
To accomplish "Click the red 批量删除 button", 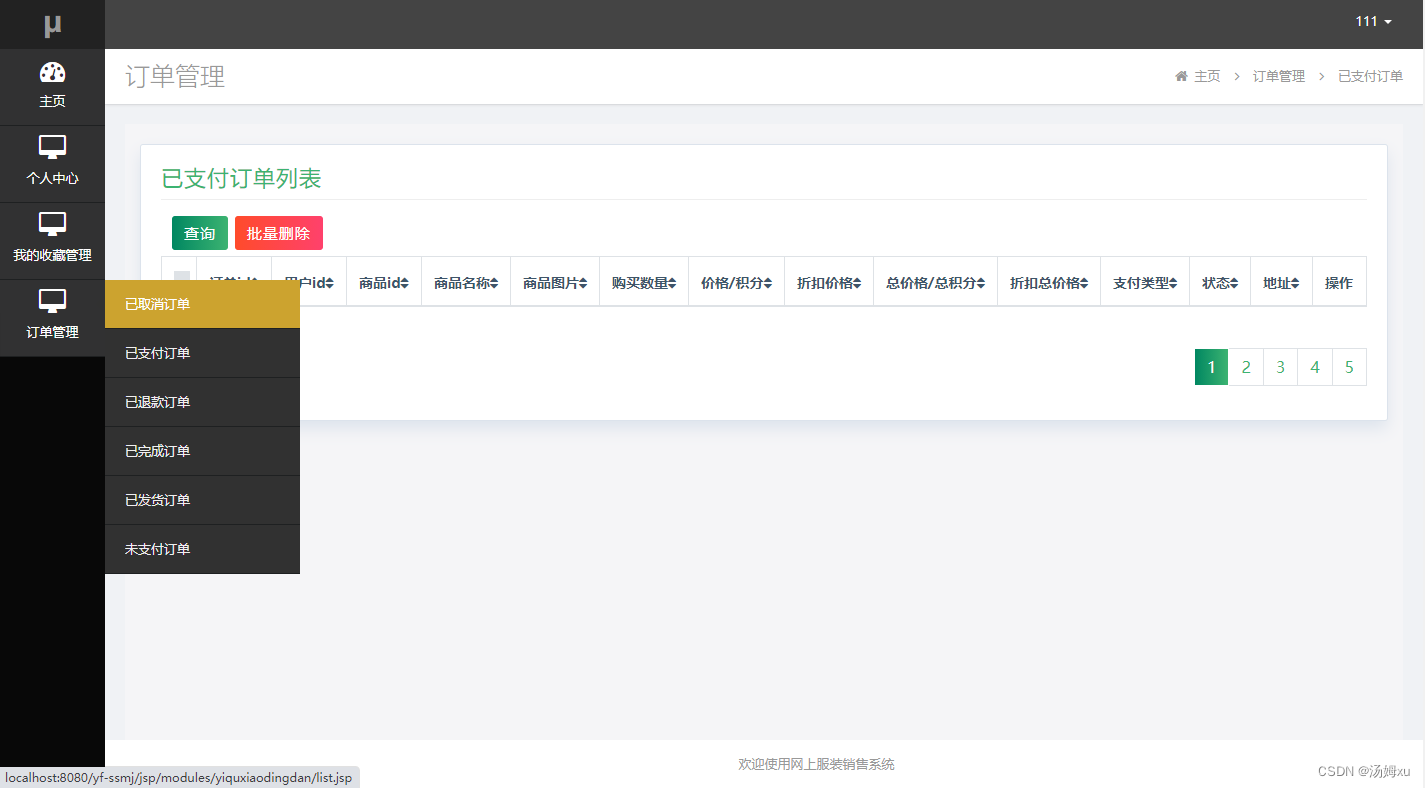I will [x=279, y=233].
